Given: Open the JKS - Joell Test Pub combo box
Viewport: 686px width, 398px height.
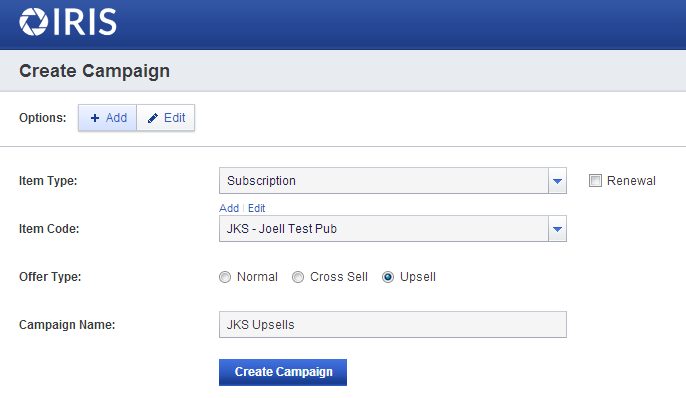Looking at the screenshot, I should 393,229.
